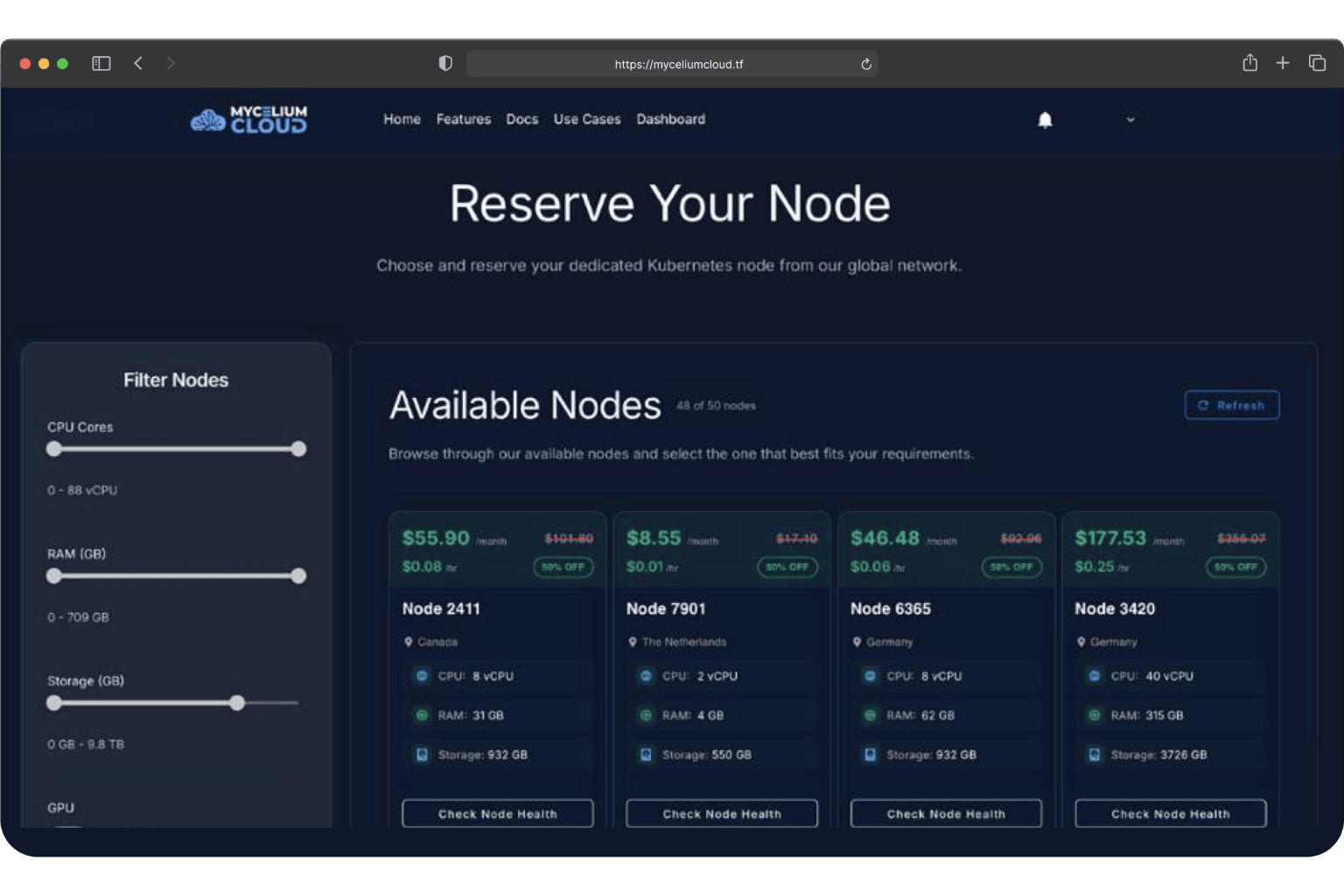Check Node Health for Node 2411
Image resolution: width=1344 pixels, height=896 pixels.
pyautogui.click(x=497, y=814)
